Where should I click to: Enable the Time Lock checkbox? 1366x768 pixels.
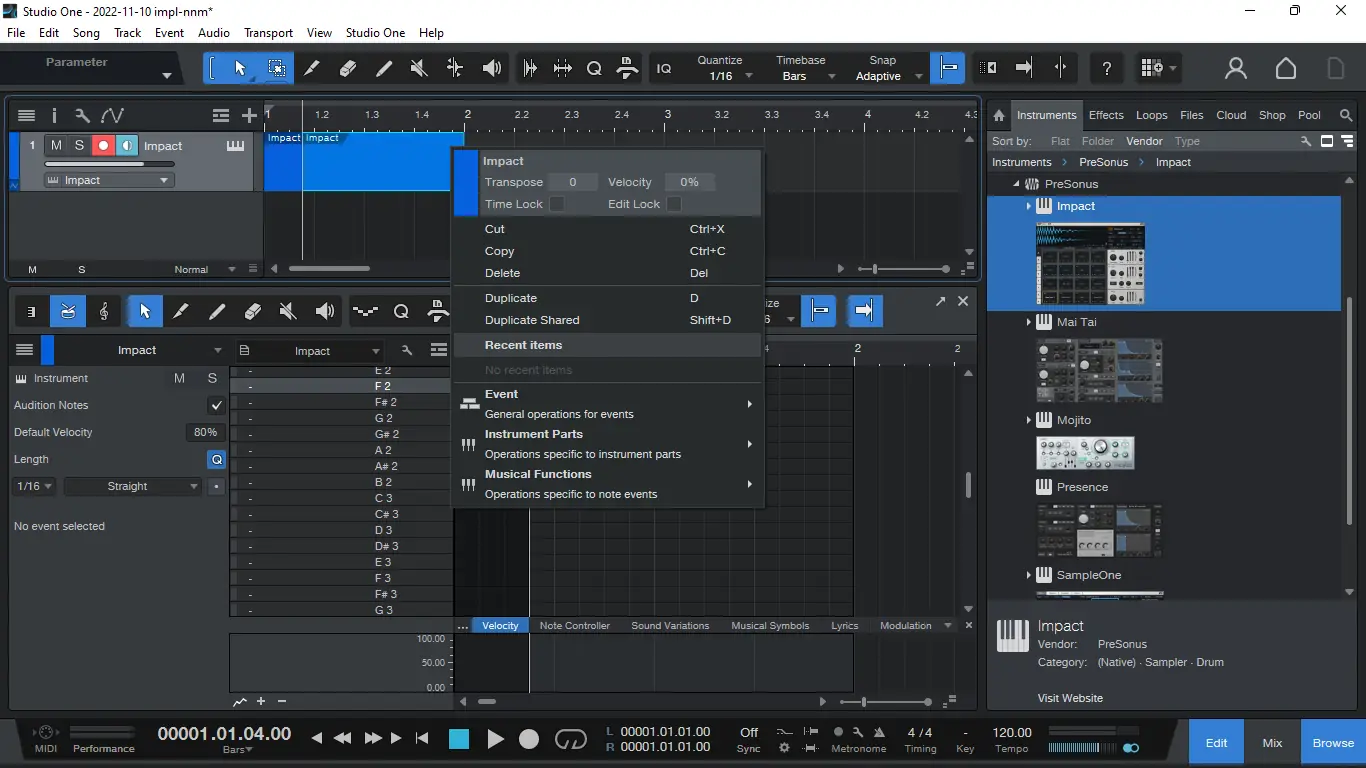point(557,204)
